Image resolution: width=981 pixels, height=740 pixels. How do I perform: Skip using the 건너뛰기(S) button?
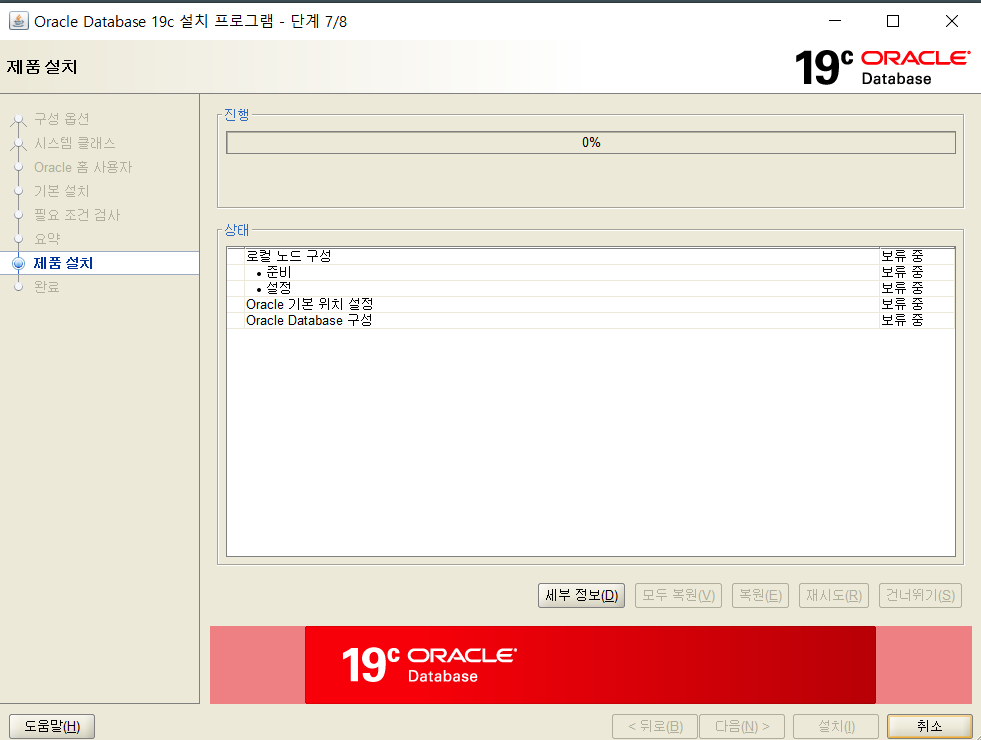pos(919,595)
